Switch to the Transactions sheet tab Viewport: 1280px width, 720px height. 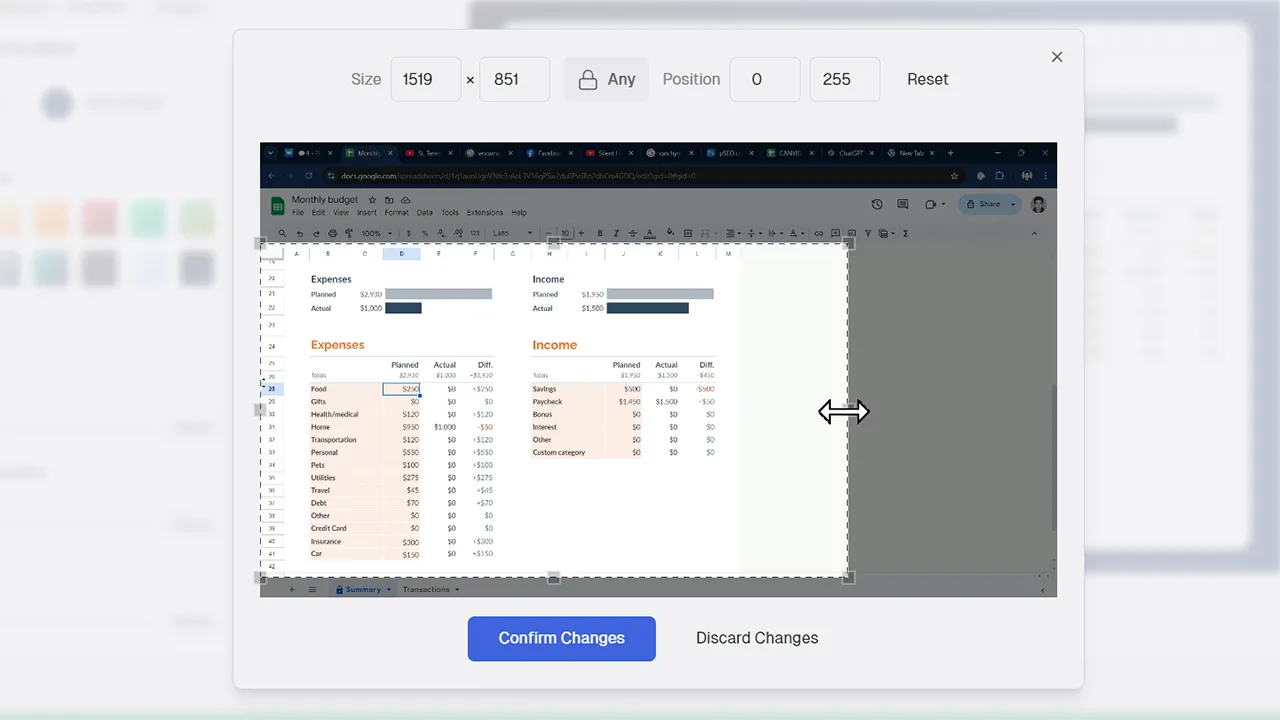click(429, 589)
